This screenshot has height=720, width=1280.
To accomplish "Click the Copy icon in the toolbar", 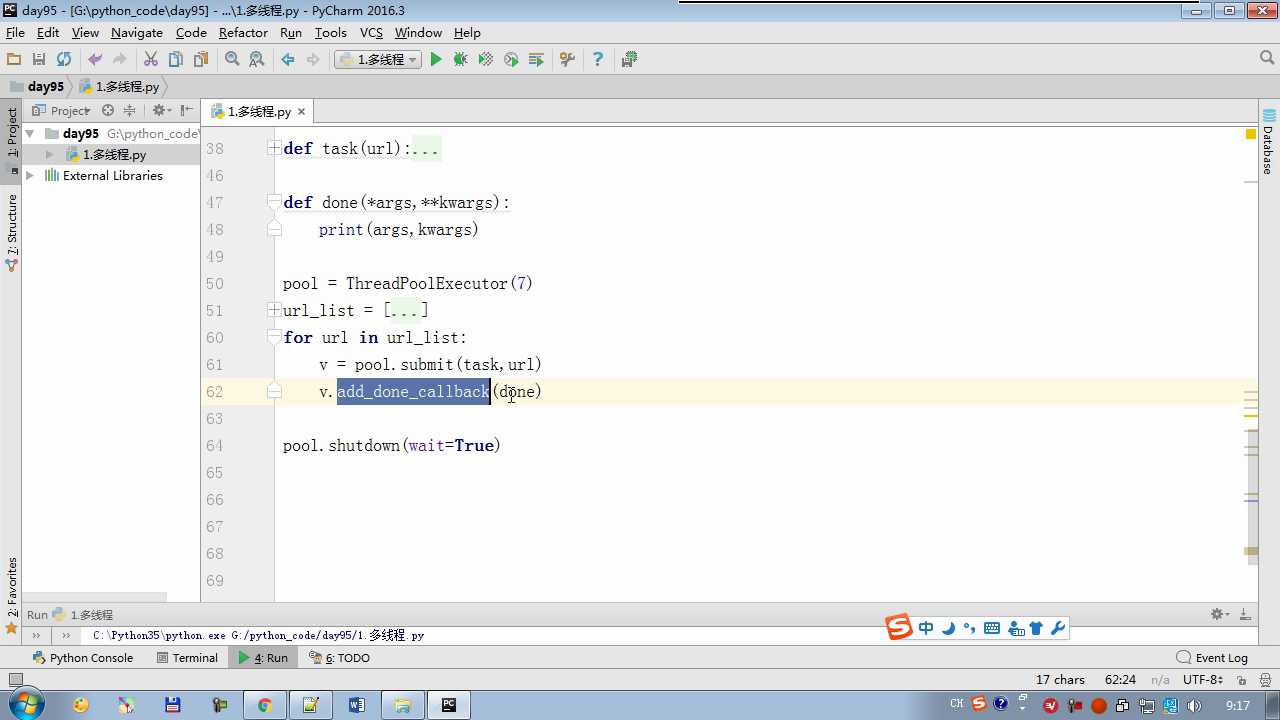I will coord(176,60).
